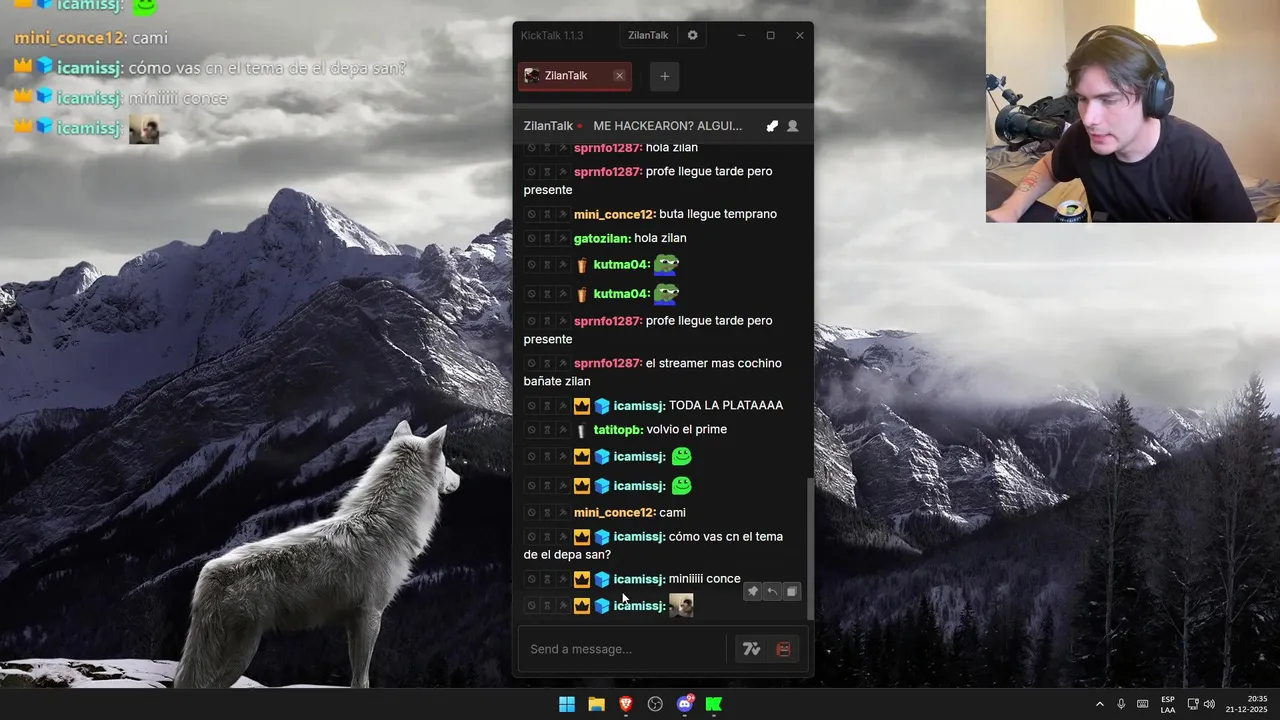Screen dimensions: 1280x720
Task: Close the ZilanTalk chatroom tab
Action: (x=619, y=76)
